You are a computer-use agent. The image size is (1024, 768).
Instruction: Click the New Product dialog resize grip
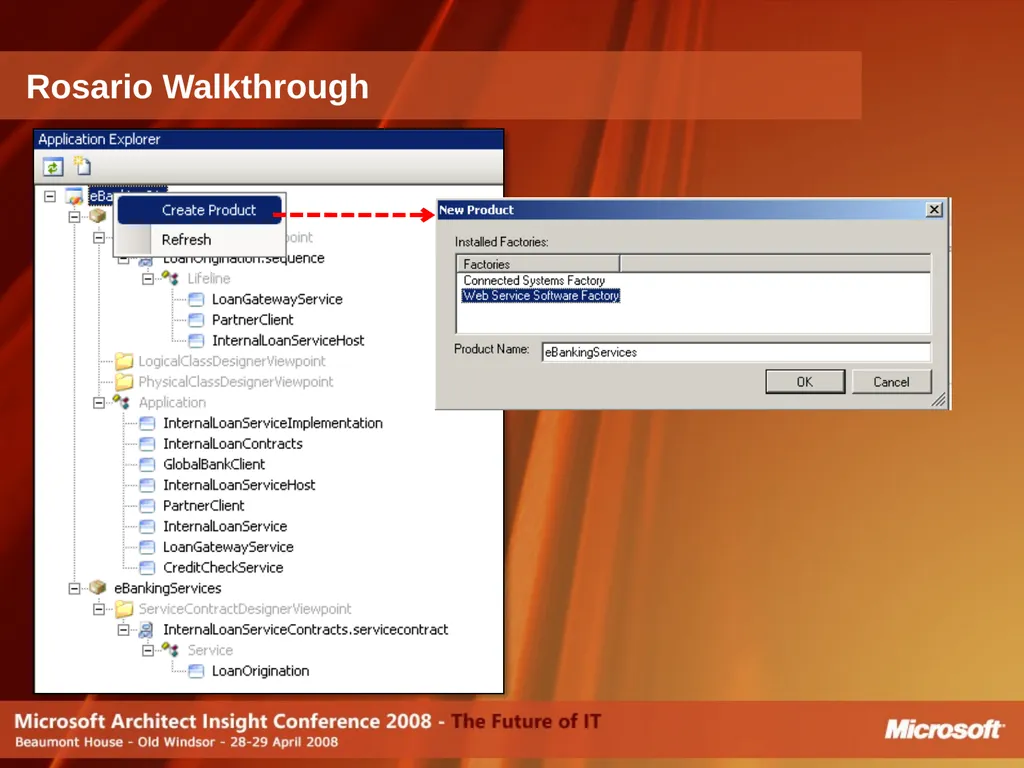coord(939,400)
